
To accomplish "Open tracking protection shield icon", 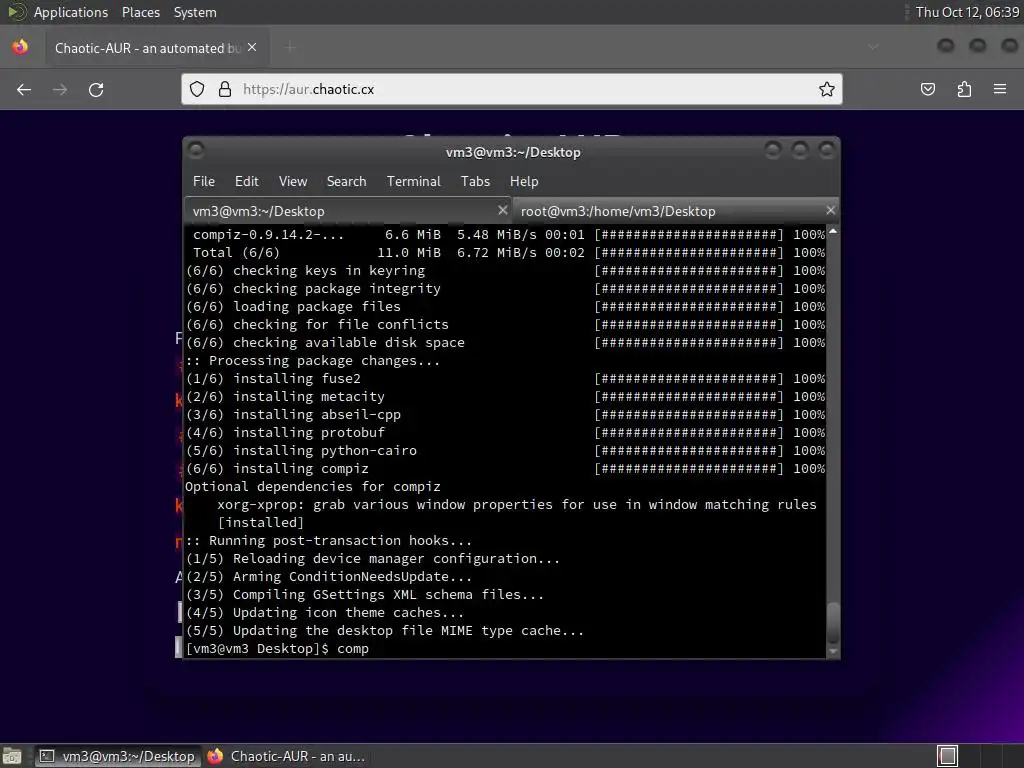I will point(197,89).
